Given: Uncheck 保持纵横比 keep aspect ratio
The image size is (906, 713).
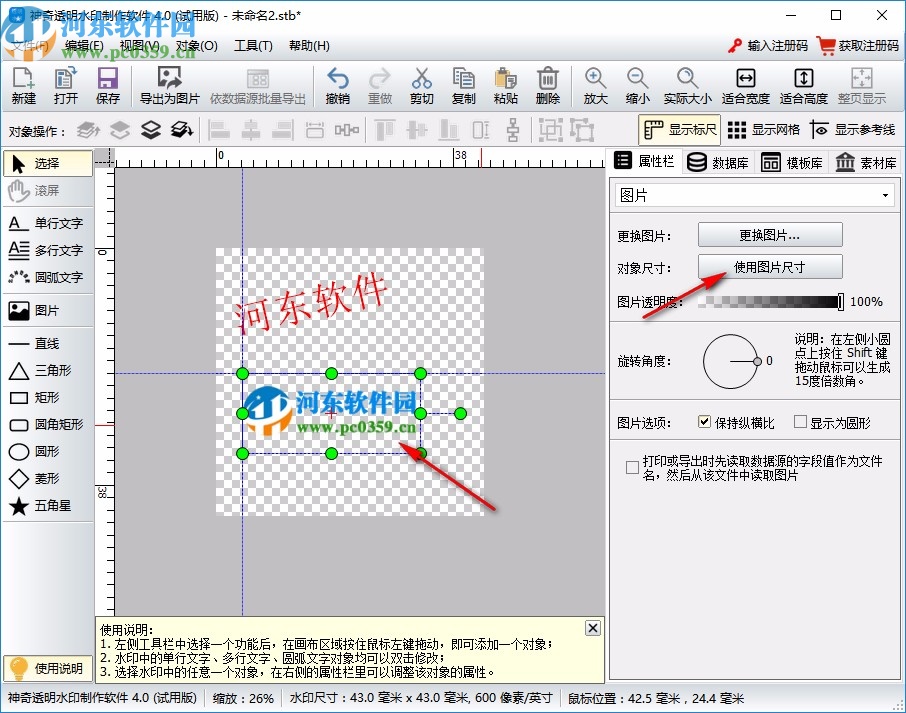Looking at the screenshot, I should coord(705,422).
